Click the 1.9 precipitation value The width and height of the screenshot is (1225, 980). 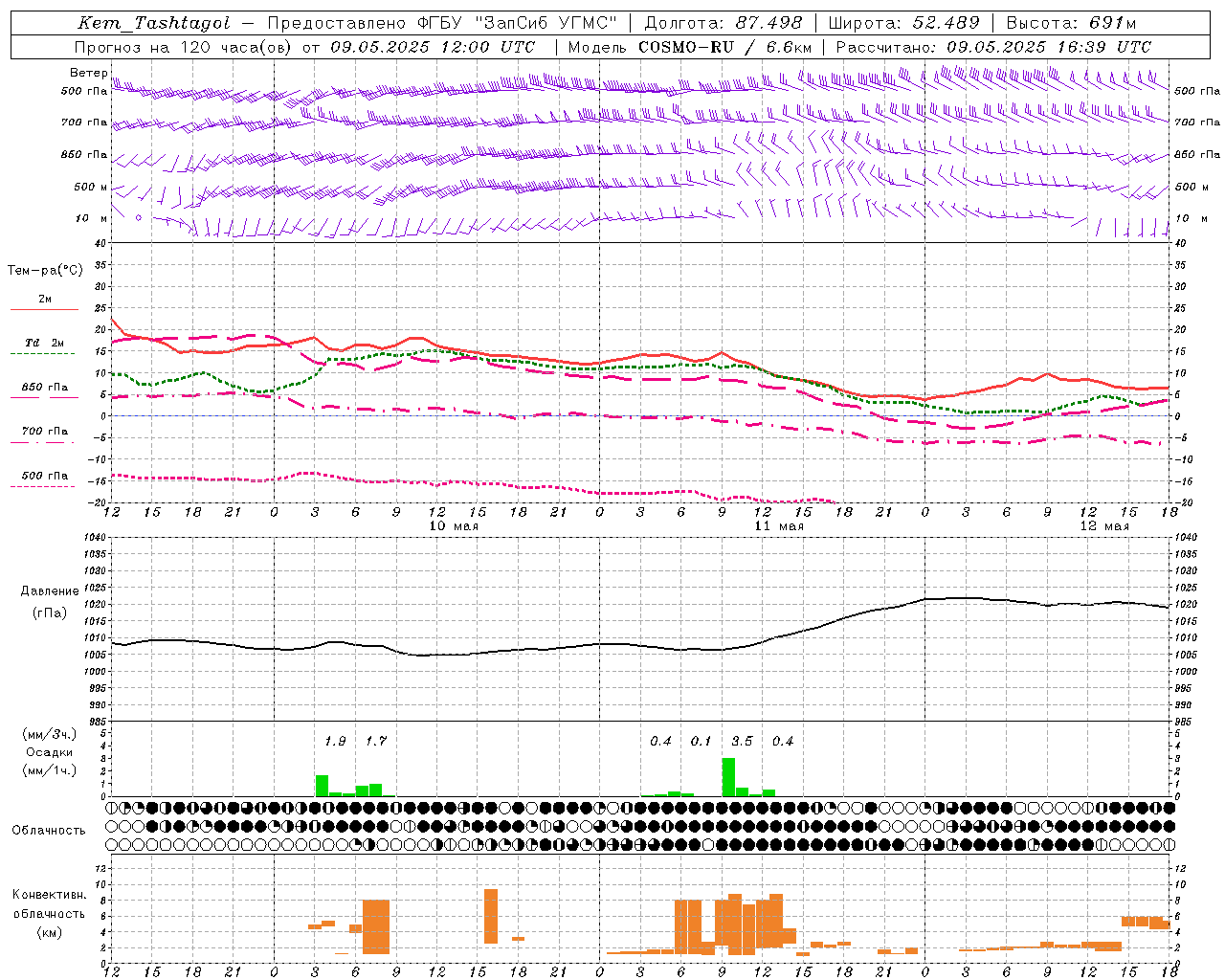pos(335,742)
